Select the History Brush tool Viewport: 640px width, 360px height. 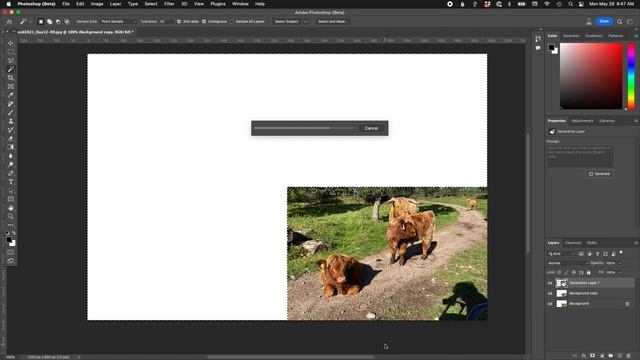click(11, 130)
